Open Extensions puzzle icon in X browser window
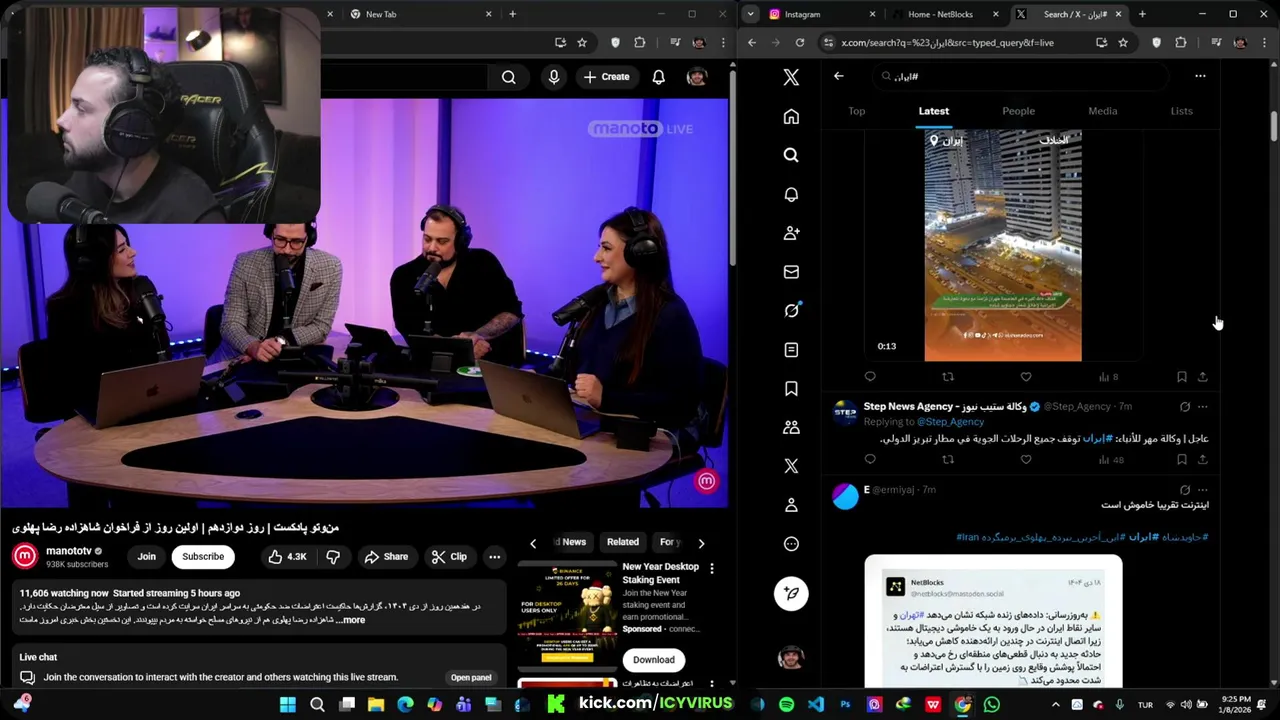Image resolution: width=1280 pixels, height=720 pixels. coord(1181,43)
